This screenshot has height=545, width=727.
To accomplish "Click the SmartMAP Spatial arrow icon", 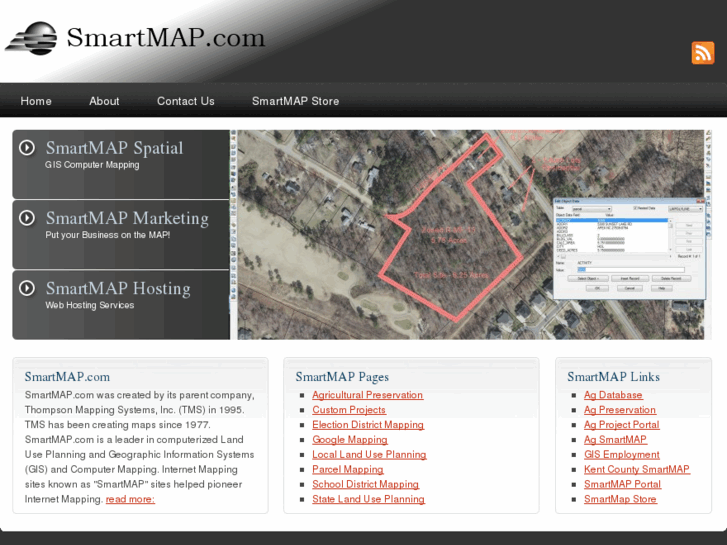I will (27, 148).
